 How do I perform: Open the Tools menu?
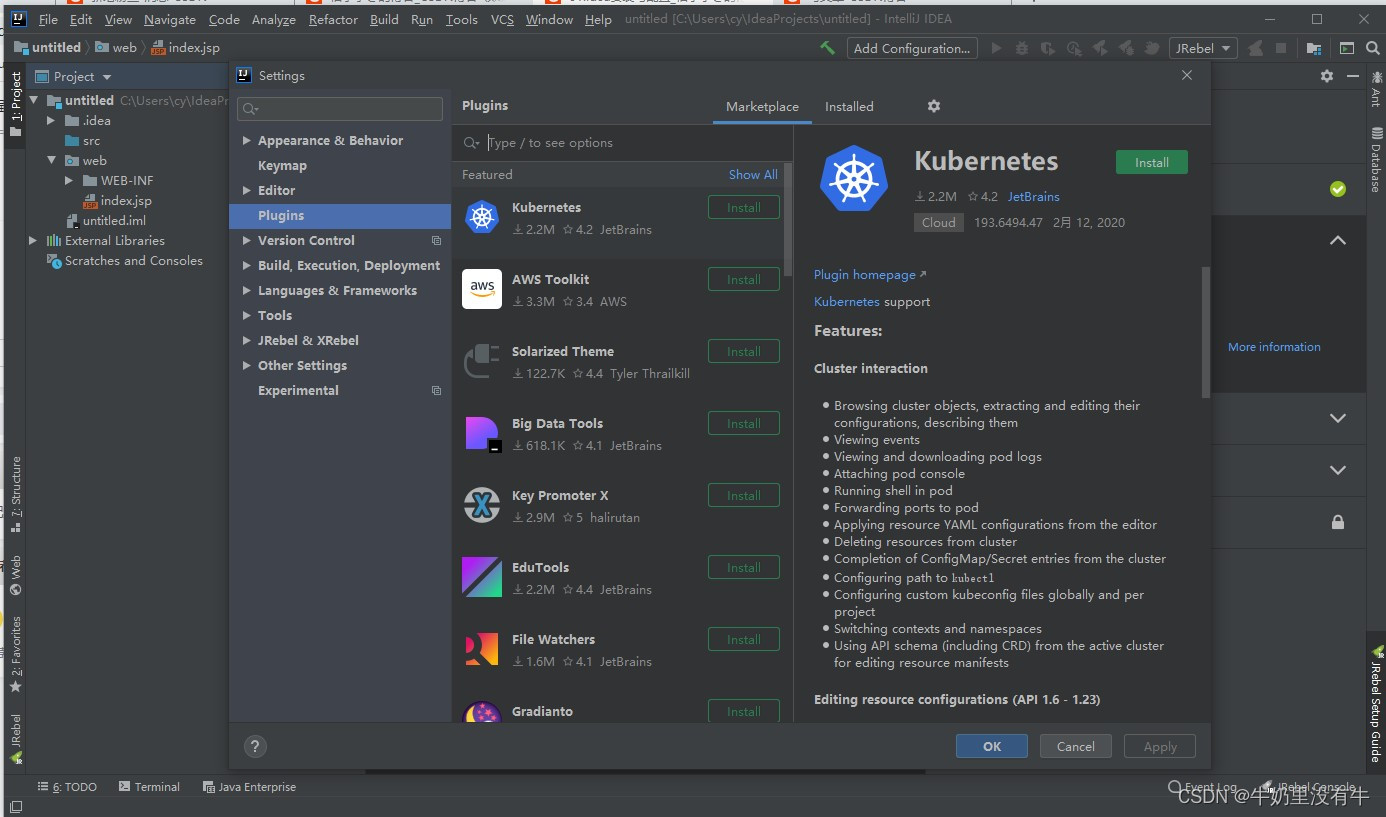[461, 19]
